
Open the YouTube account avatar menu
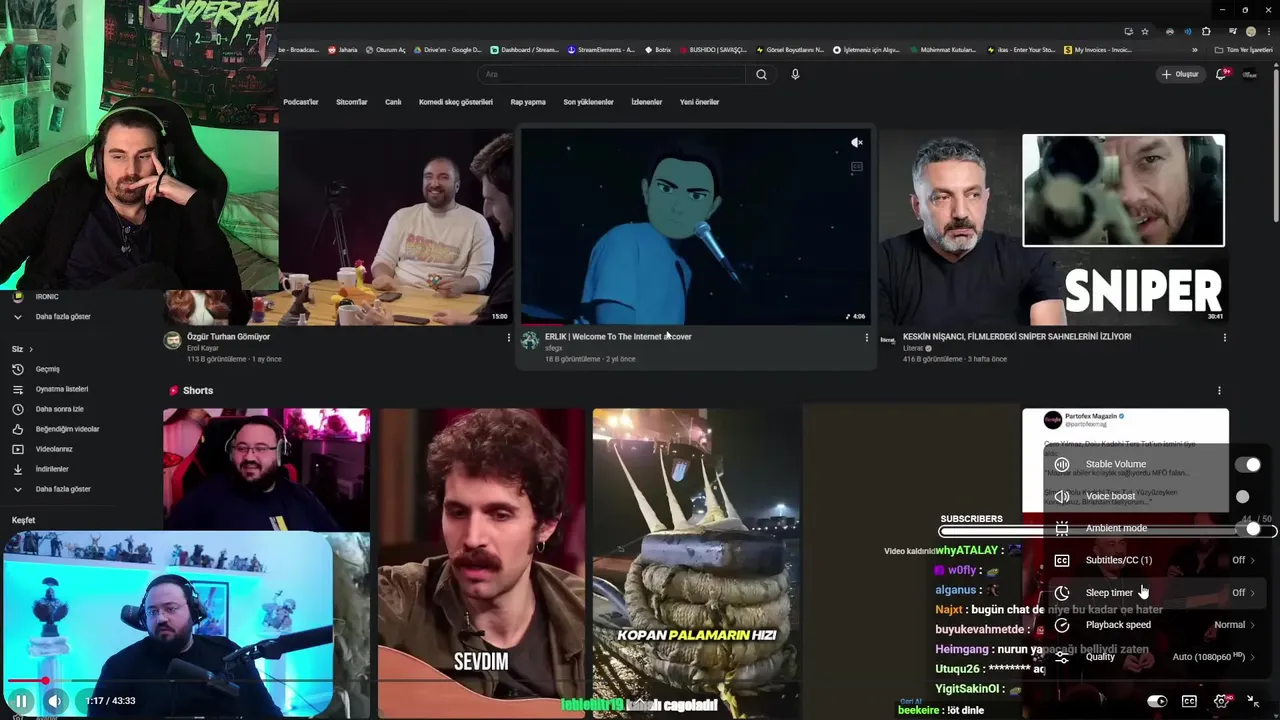tap(1250, 74)
